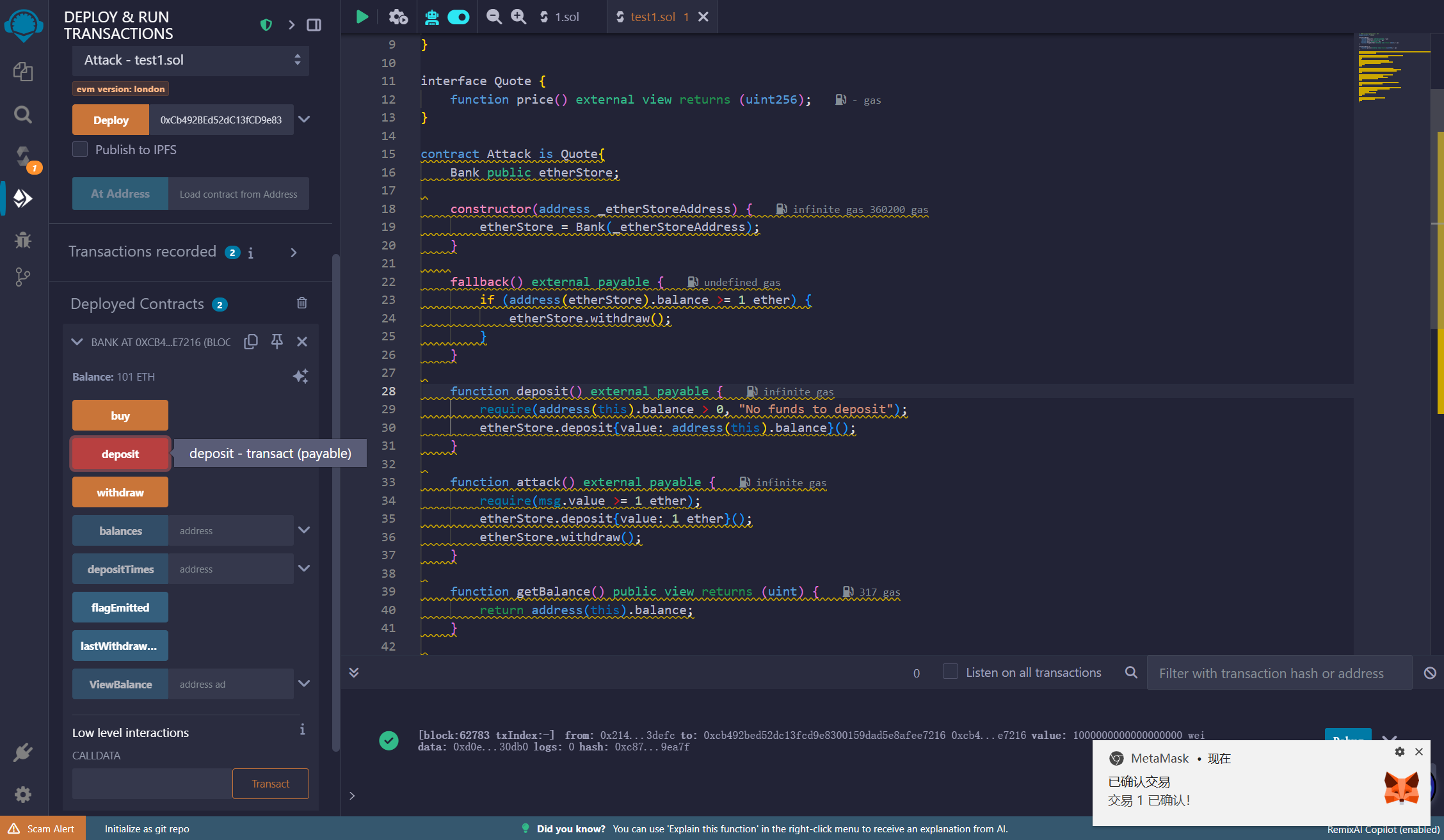Toggle the RemixAI Copilot switch
The height and width of the screenshot is (840, 1444).
point(458,17)
